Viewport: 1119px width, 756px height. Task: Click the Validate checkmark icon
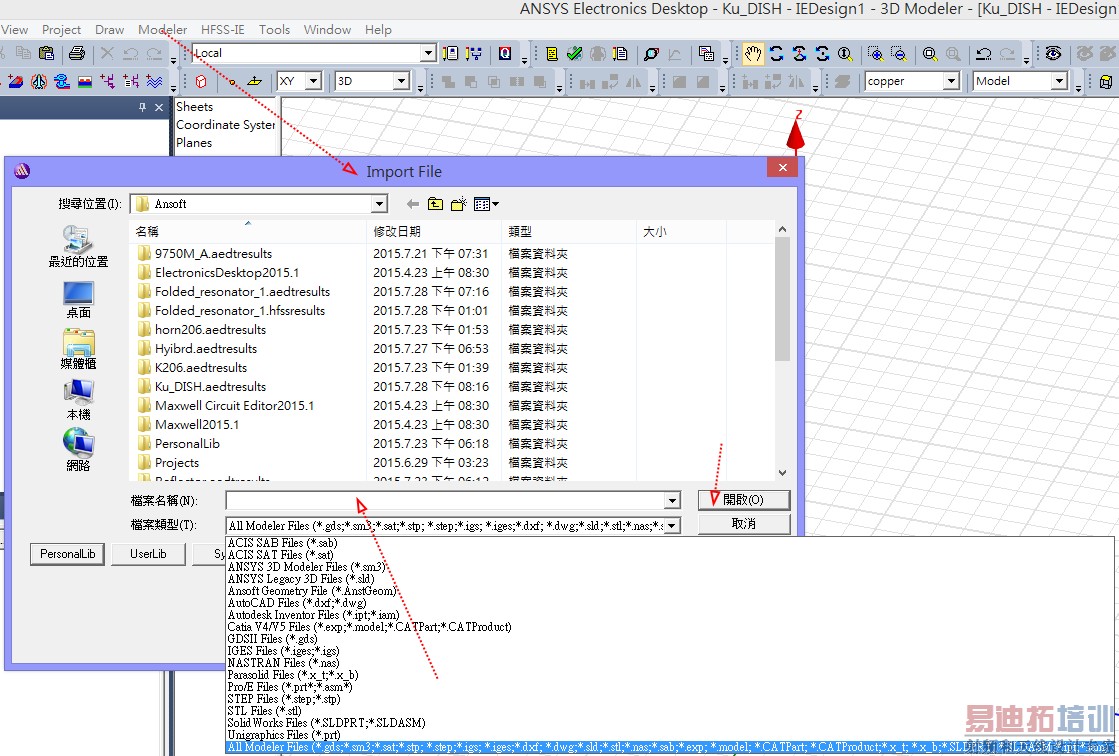[x=574, y=54]
